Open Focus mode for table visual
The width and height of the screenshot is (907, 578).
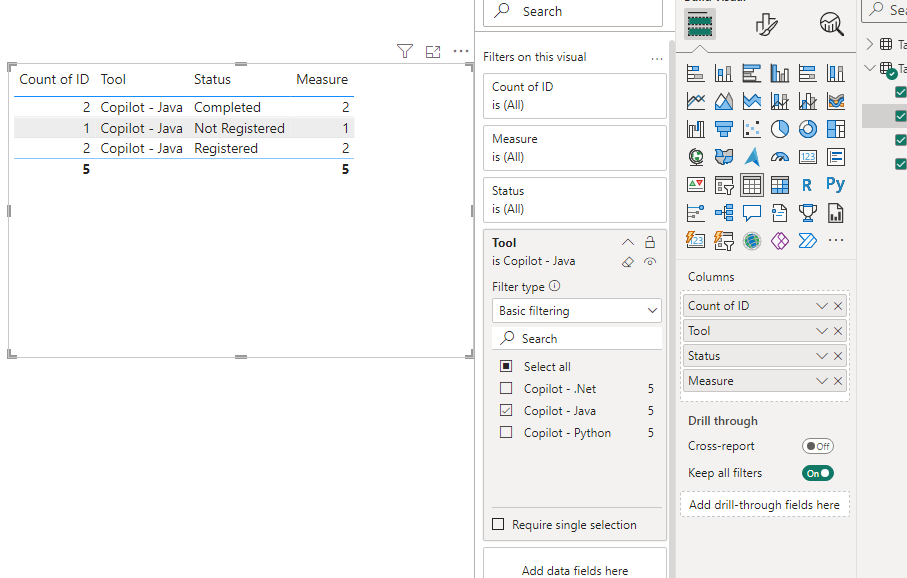pyautogui.click(x=433, y=51)
